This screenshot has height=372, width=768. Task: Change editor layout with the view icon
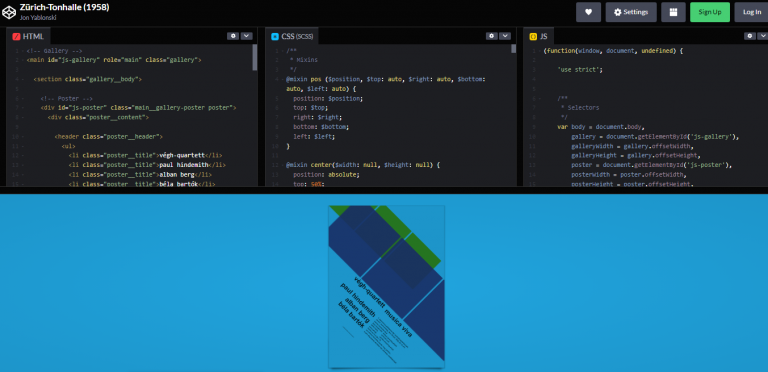[x=673, y=12]
